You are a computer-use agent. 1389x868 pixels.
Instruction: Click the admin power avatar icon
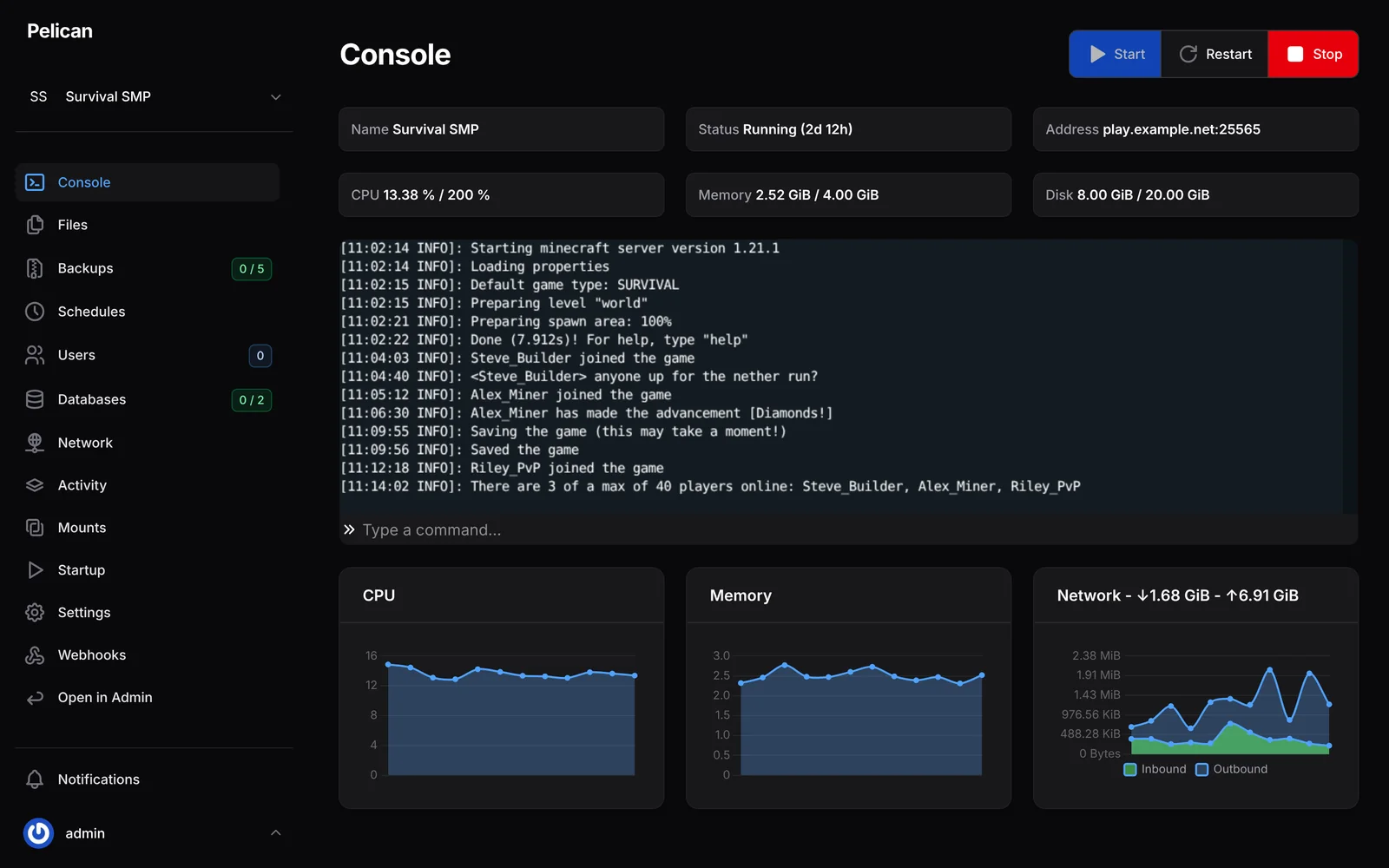point(38,833)
